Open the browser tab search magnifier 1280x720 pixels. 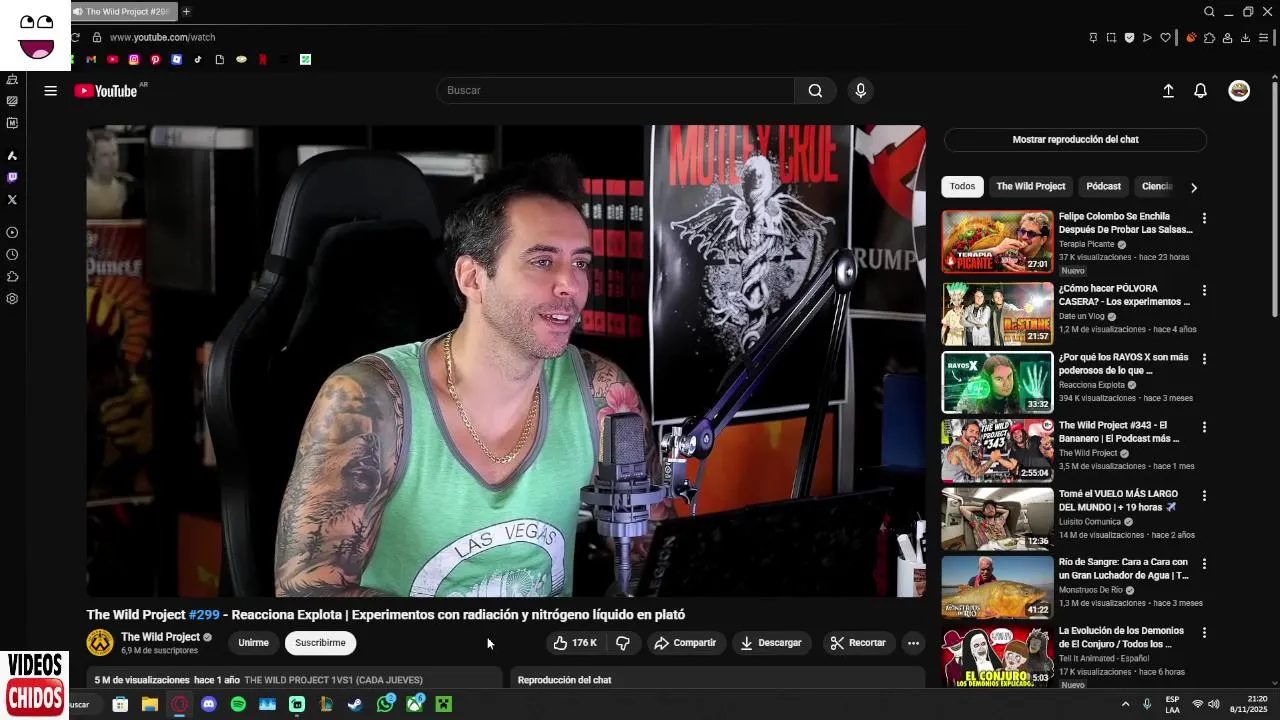pyautogui.click(x=1209, y=12)
